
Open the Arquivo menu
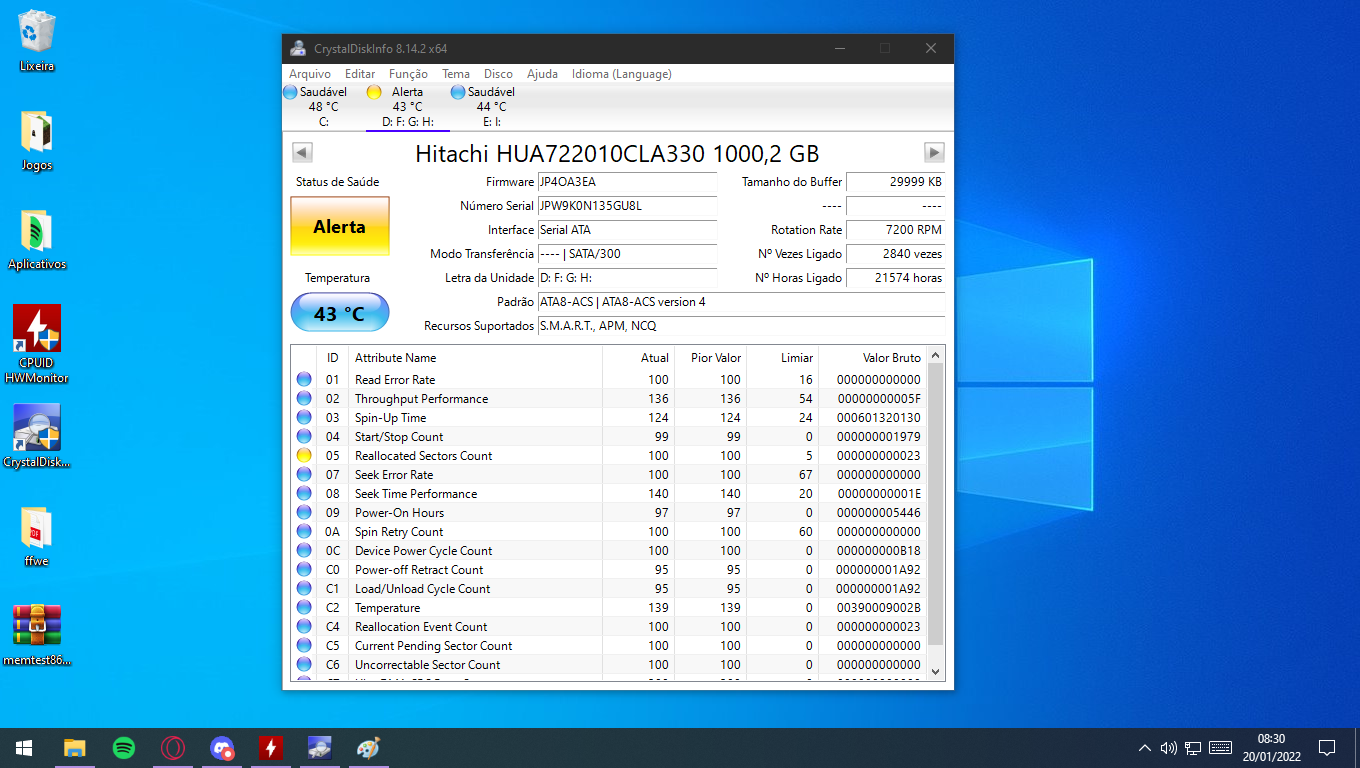310,74
